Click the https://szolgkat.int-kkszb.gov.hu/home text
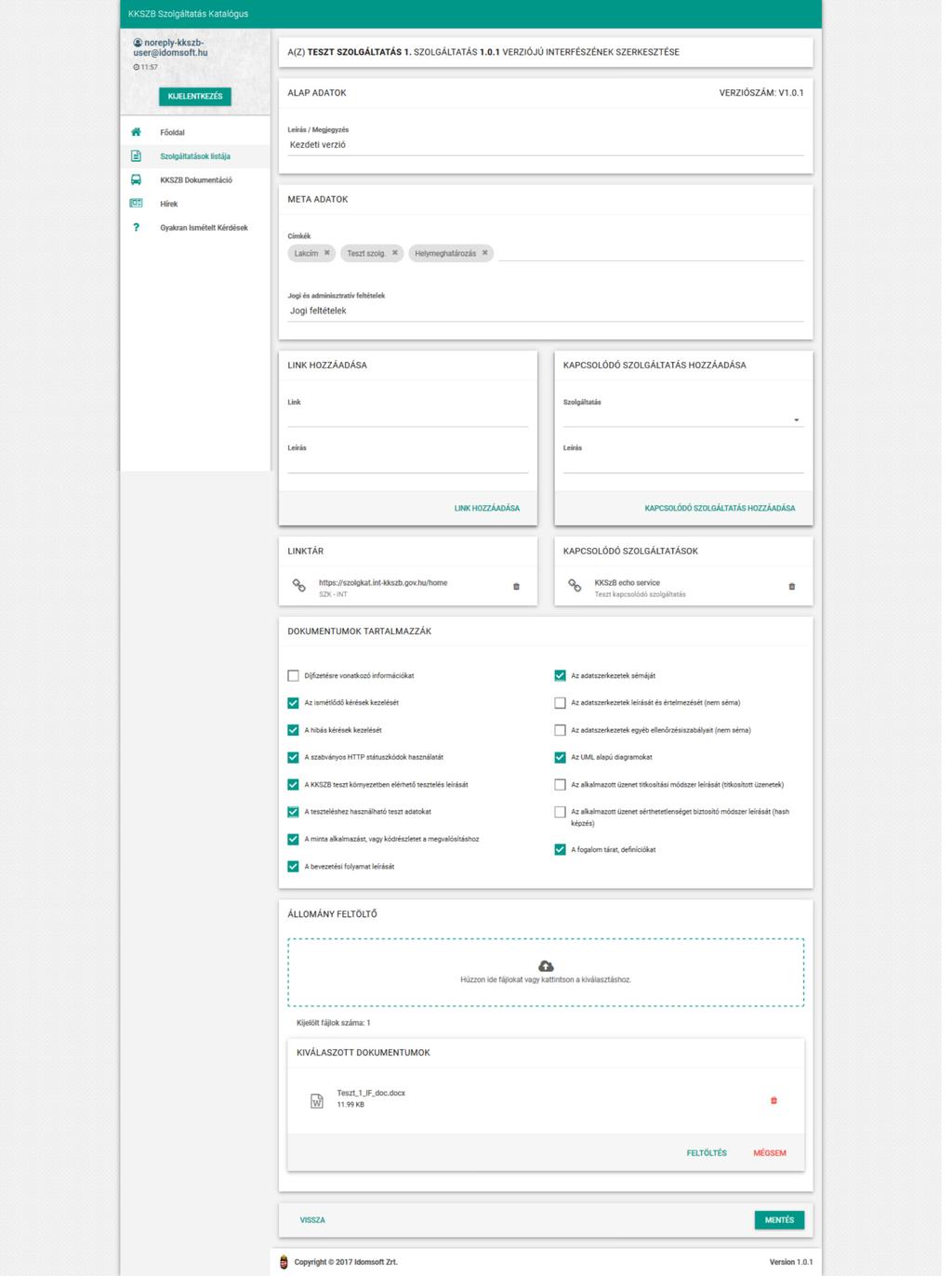Image resolution: width=952 pixels, height=1276 pixels. pyautogui.click(x=383, y=583)
